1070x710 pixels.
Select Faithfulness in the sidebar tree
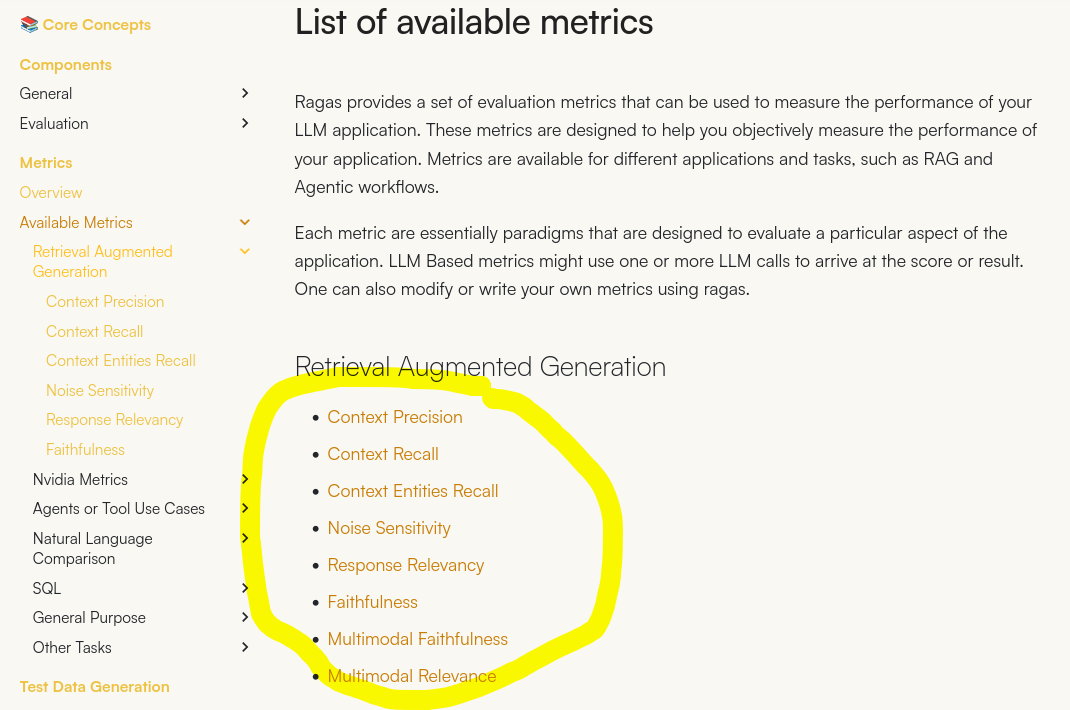click(x=85, y=449)
